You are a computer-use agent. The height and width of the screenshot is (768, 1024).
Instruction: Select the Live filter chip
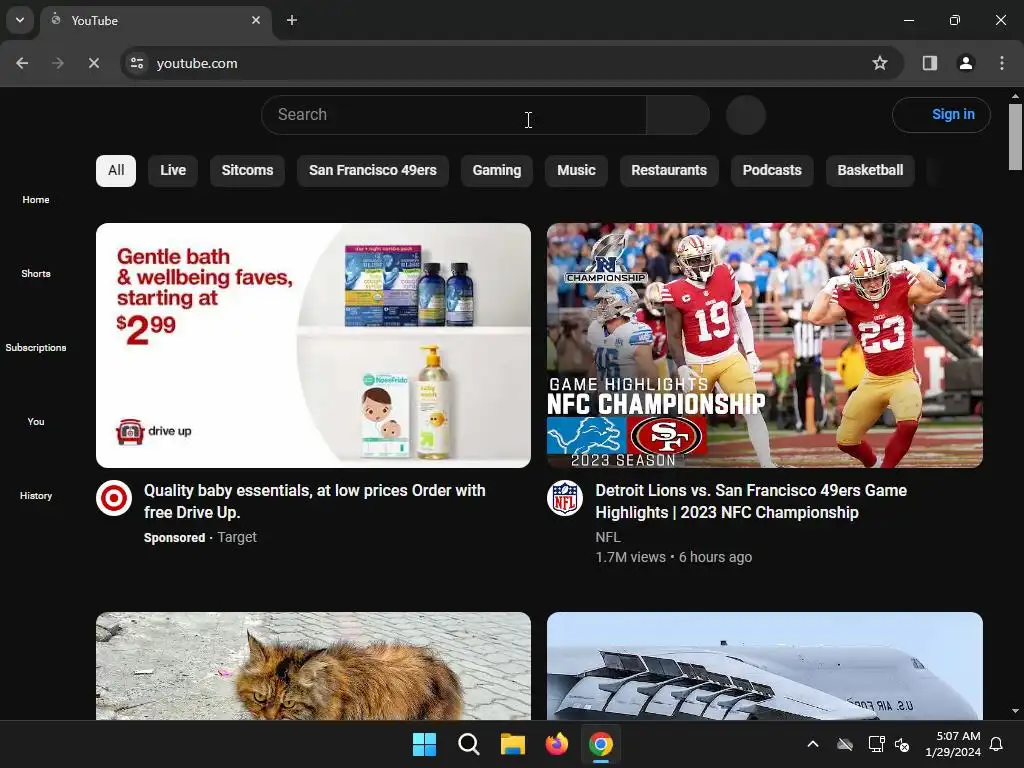(173, 170)
